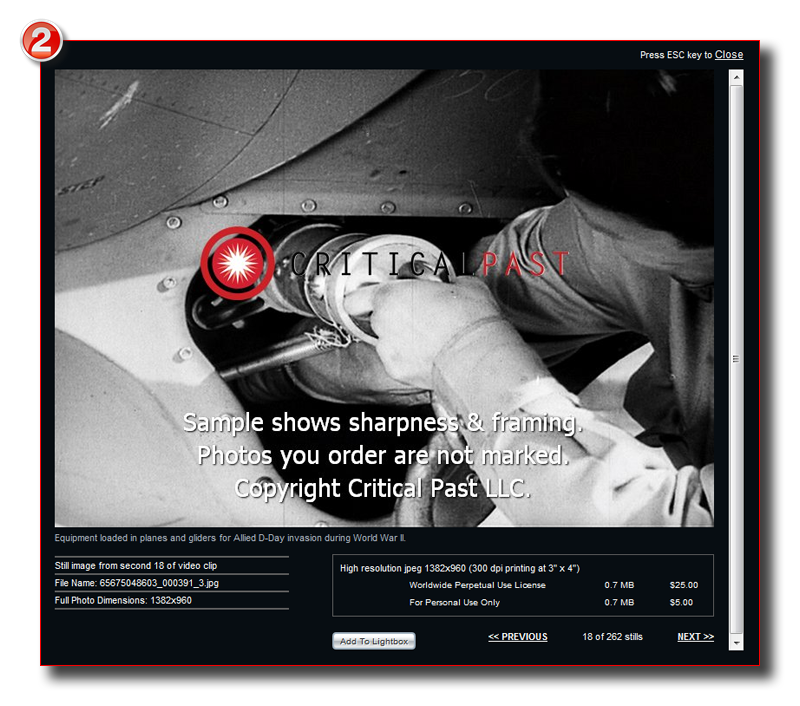The image size is (800, 706).
Task: Click 'Full Photo Dimensions: 1382x960' text
Action: (x=123, y=600)
